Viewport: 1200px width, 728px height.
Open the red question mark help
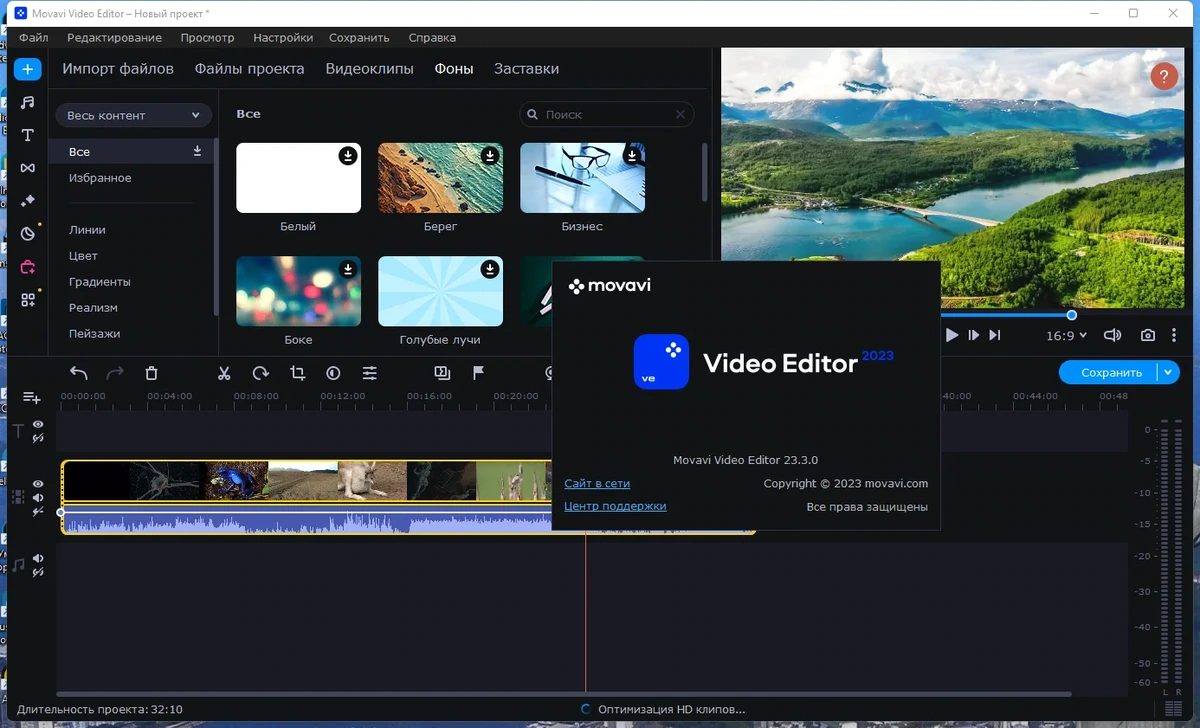point(1164,76)
